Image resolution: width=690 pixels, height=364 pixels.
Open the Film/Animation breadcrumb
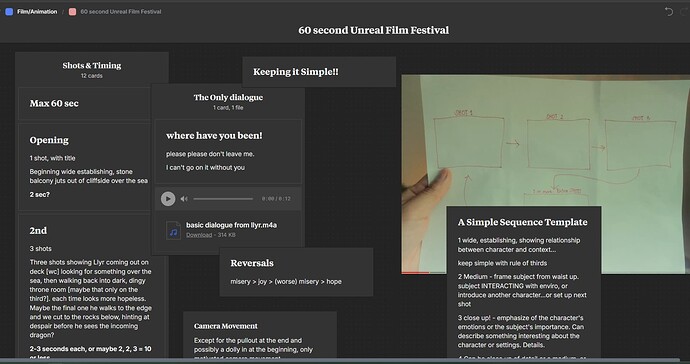point(37,12)
